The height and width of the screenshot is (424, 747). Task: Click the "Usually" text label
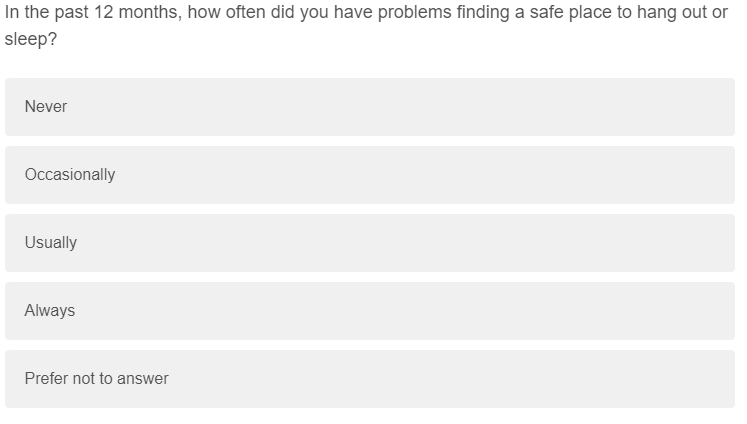tap(51, 243)
